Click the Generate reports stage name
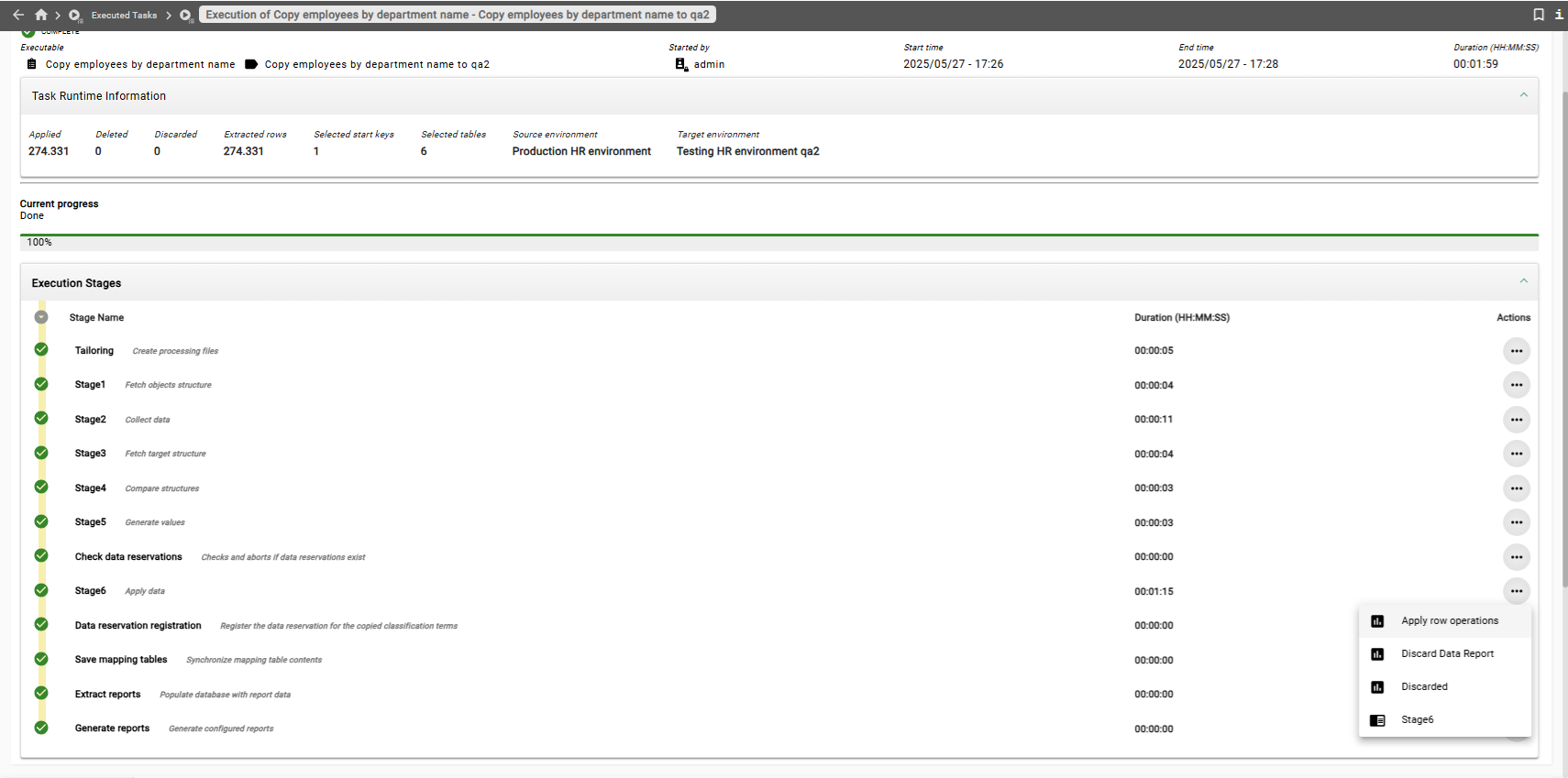The width and height of the screenshot is (1568, 778). [x=112, y=729]
